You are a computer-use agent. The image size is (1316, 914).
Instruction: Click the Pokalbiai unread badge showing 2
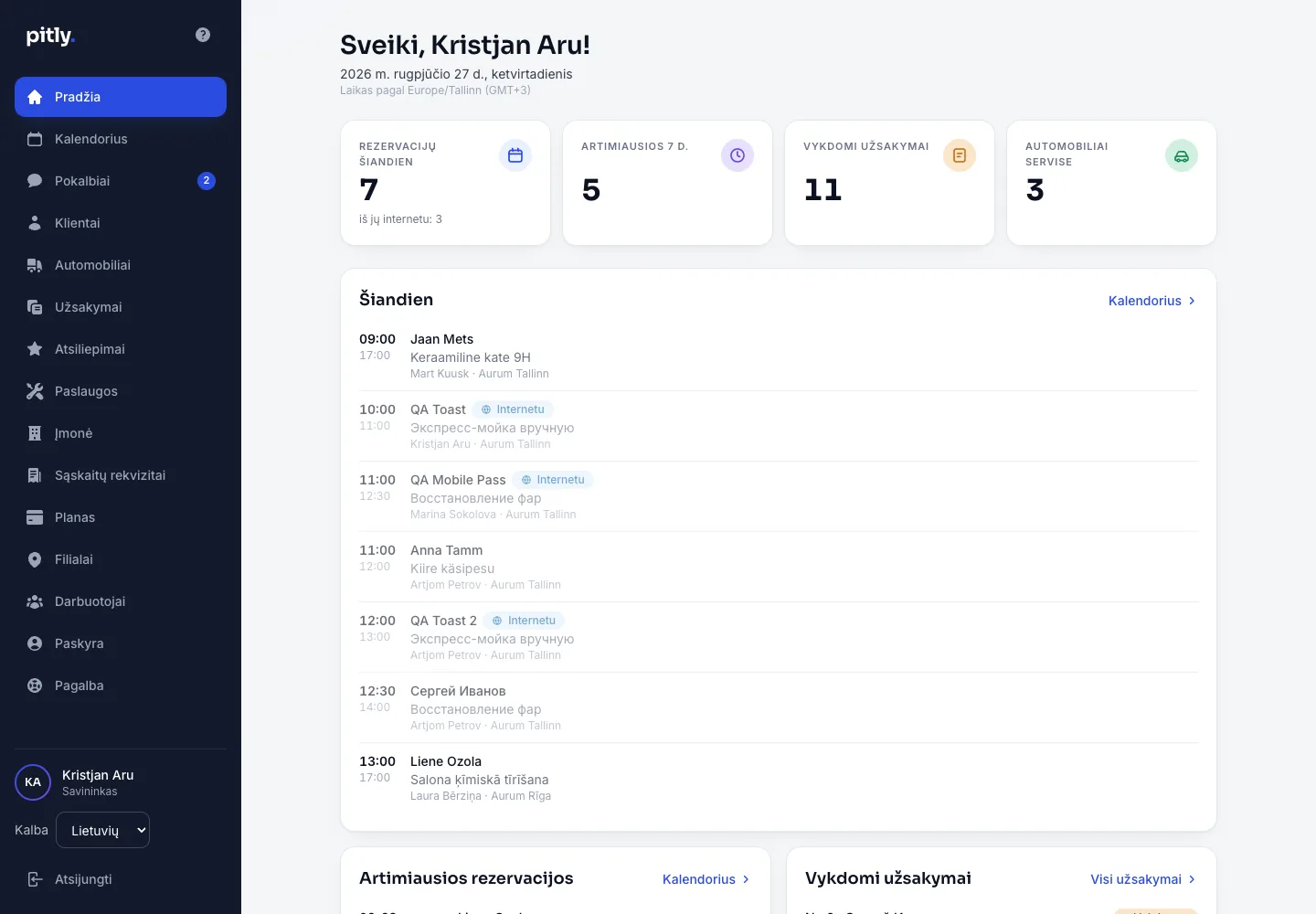207,181
